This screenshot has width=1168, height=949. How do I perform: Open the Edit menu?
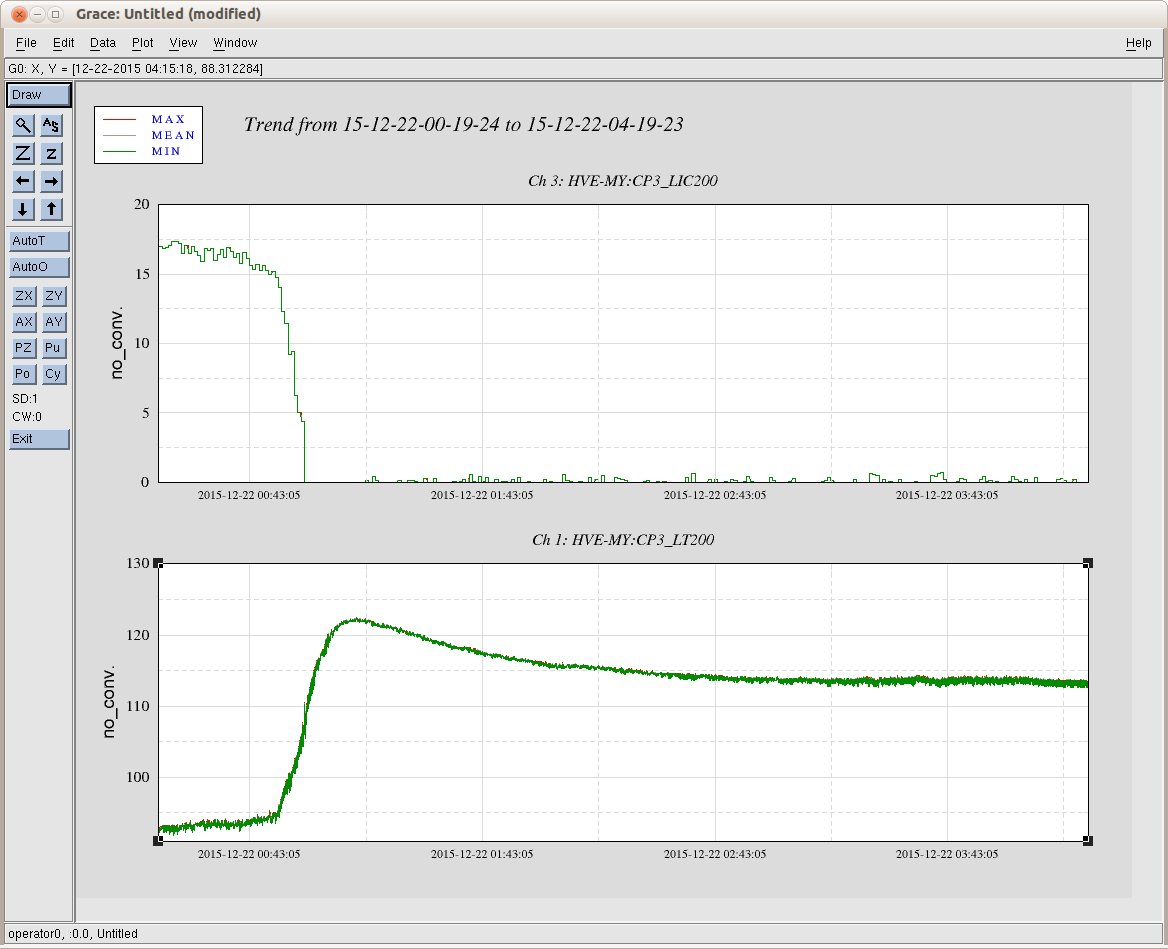tap(63, 43)
